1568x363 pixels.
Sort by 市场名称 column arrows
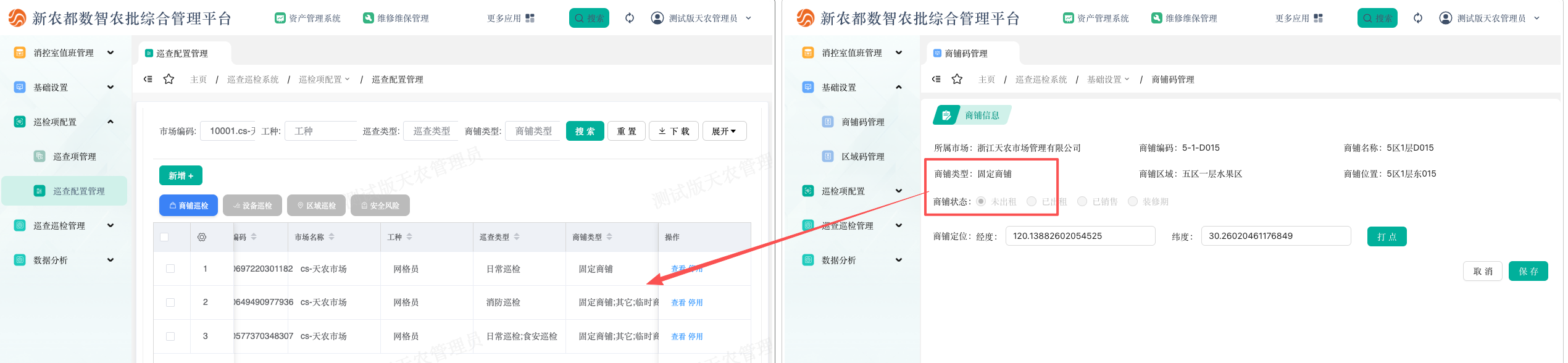click(332, 237)
